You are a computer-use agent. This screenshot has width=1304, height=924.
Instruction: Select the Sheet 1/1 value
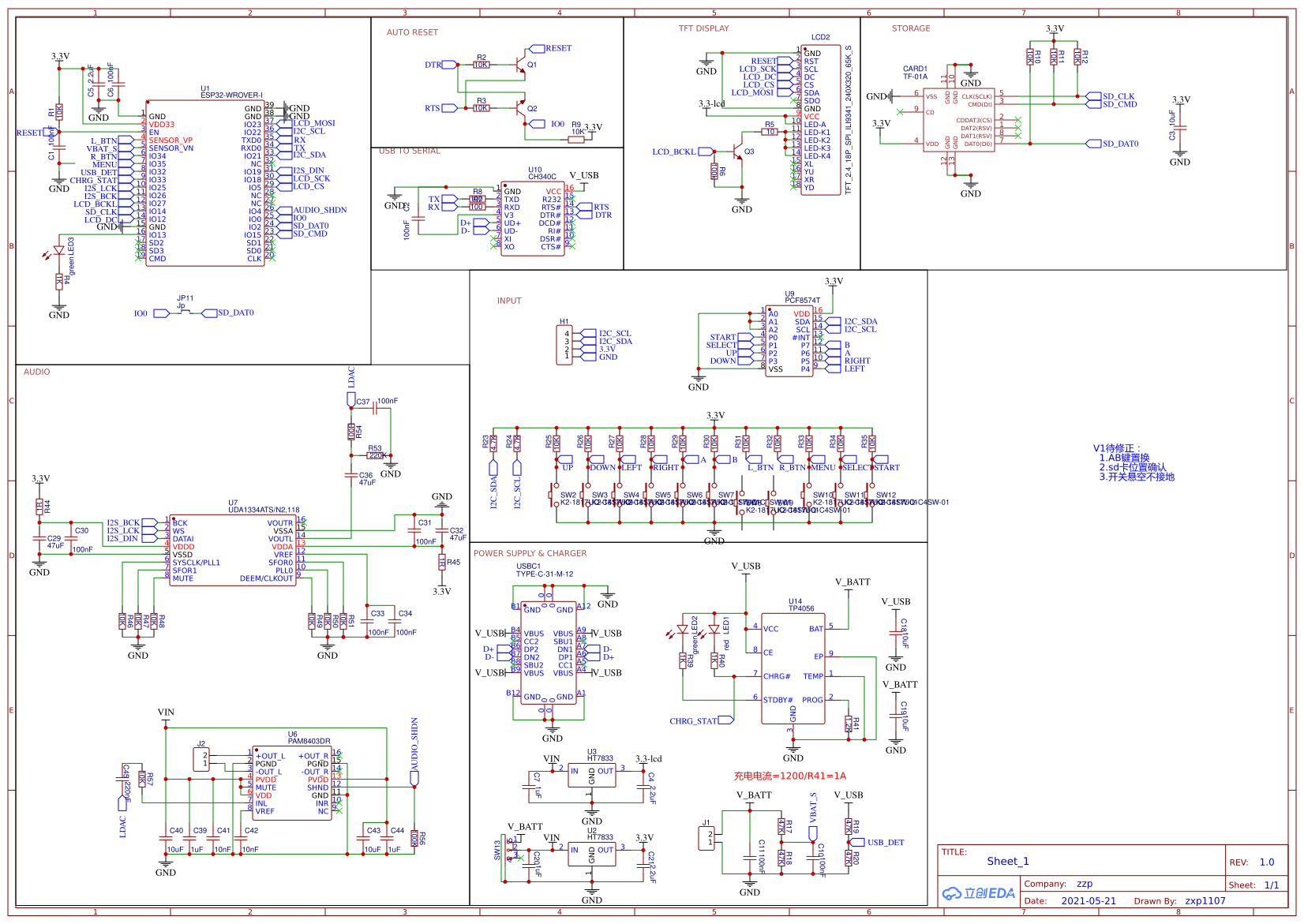pos(1272,885)
